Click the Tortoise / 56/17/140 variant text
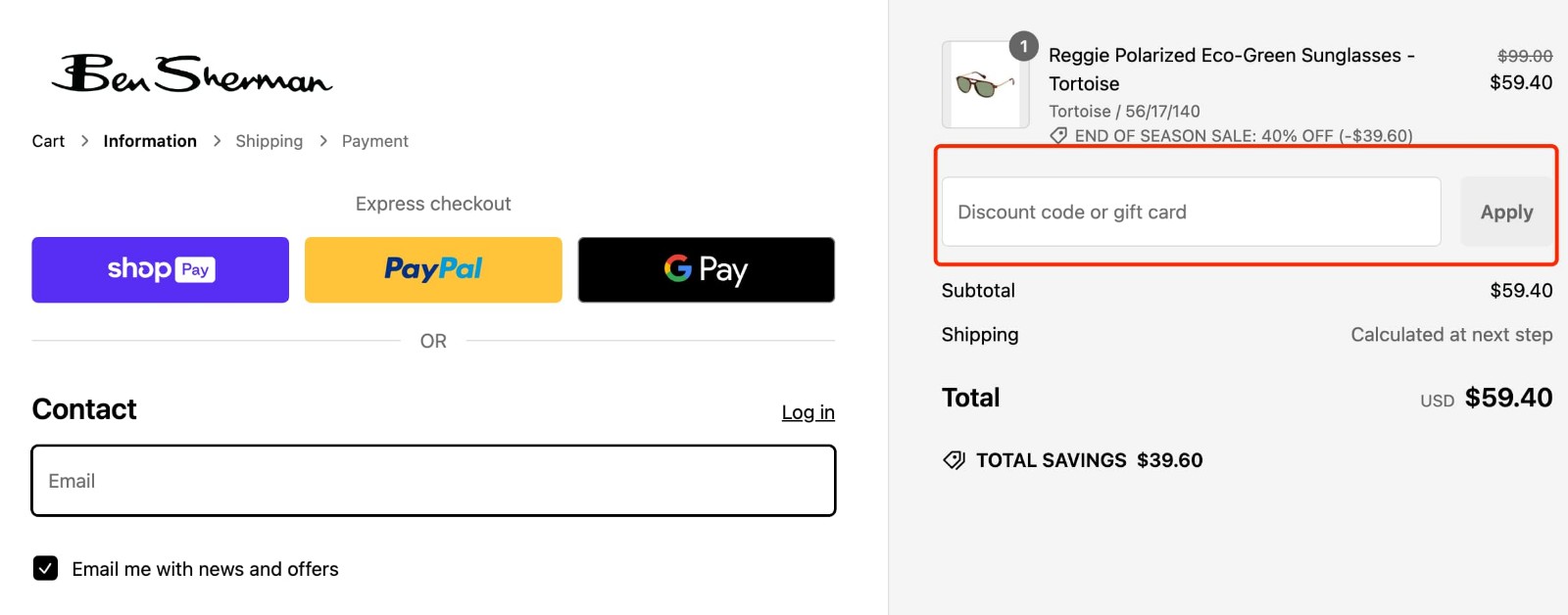This screenshot has height=615, width=1568. coord(1121,111)
